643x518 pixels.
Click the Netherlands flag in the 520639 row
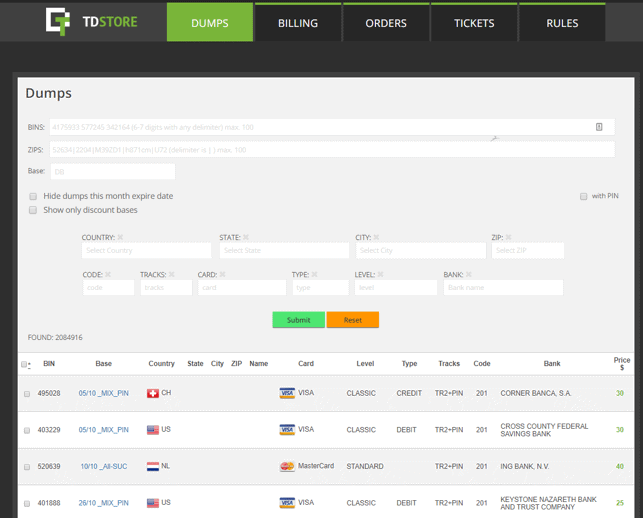pyautogui.click(x=153, y=466)
